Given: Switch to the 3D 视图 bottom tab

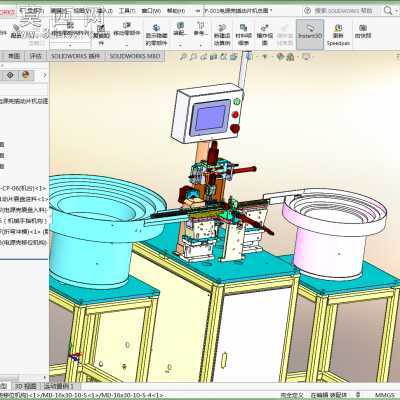Looking at the screenshot, I should pyautogui.click(x=25, y=386).
